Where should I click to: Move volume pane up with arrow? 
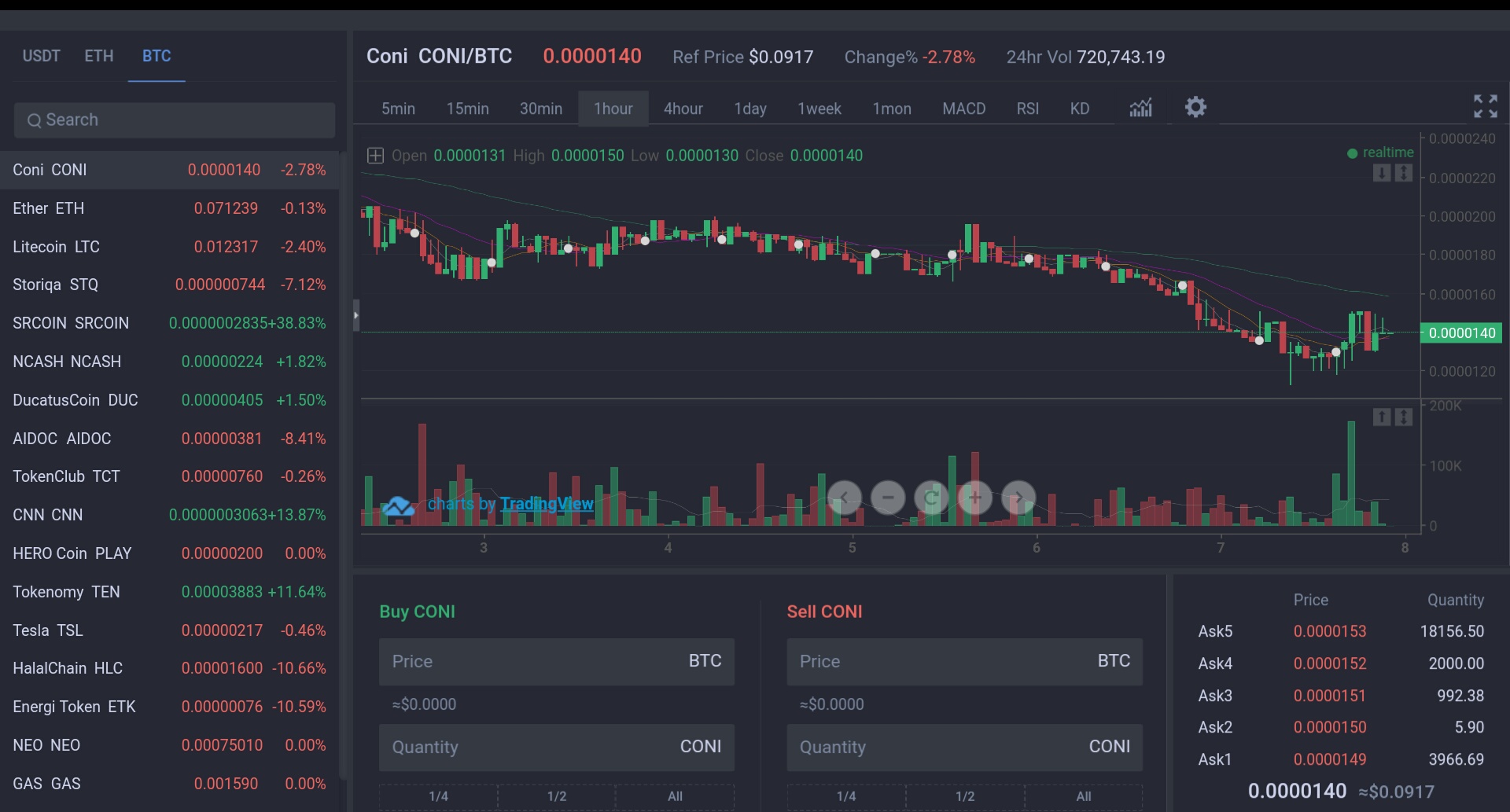point(1382,417)
